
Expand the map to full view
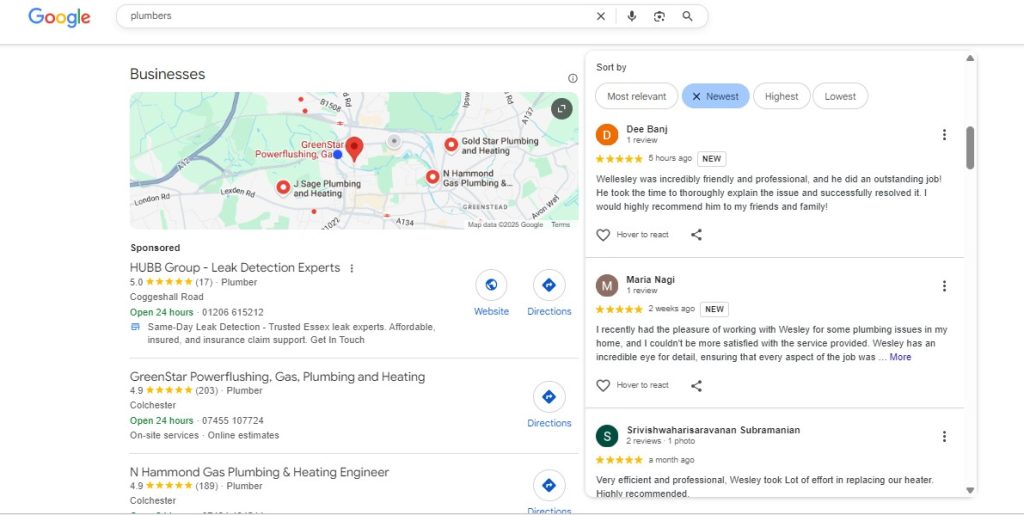[562, 108]
